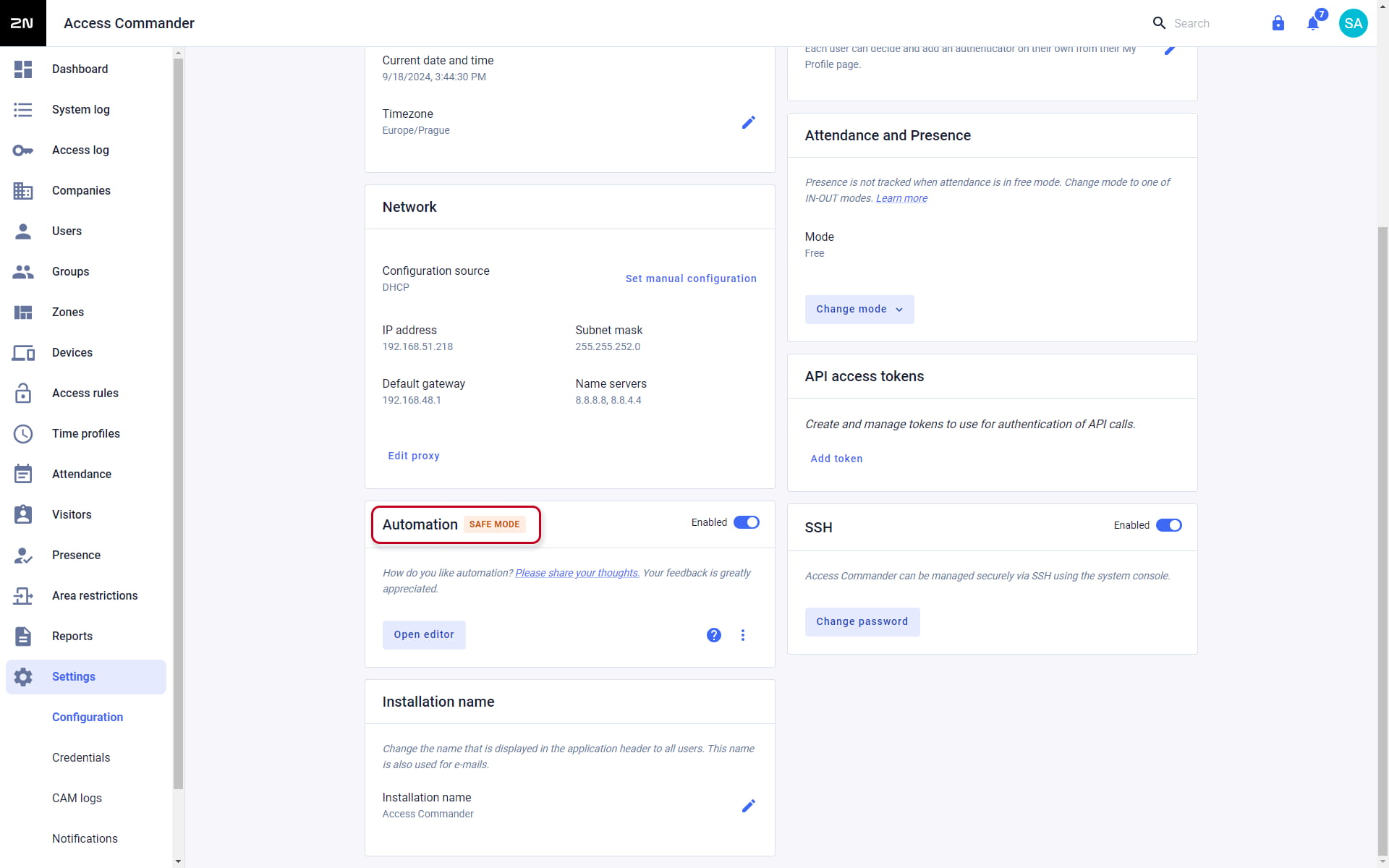Click the Subnet mask value 255.255.252.0

[608, 347]
